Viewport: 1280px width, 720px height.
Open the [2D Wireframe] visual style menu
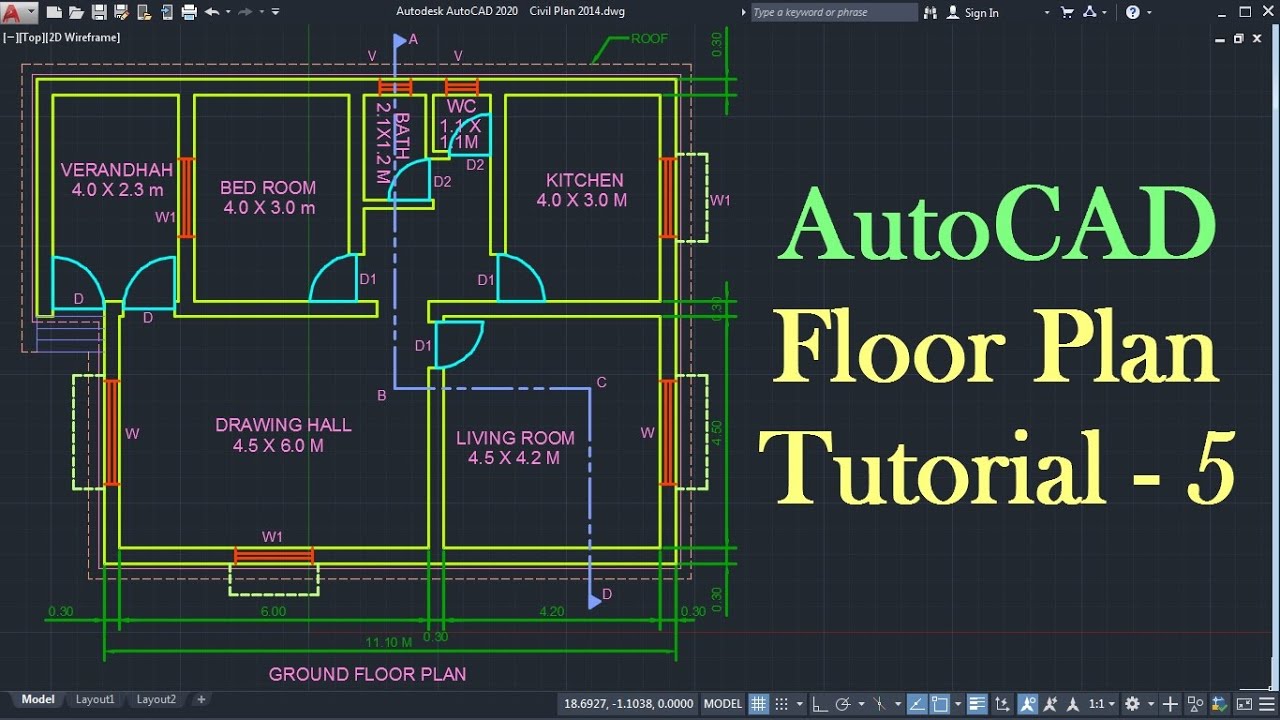(x=82, y=37)
